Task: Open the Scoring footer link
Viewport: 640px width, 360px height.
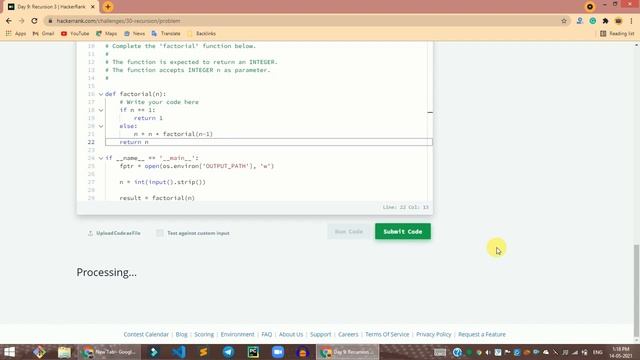Action: (x=204, y=334)
